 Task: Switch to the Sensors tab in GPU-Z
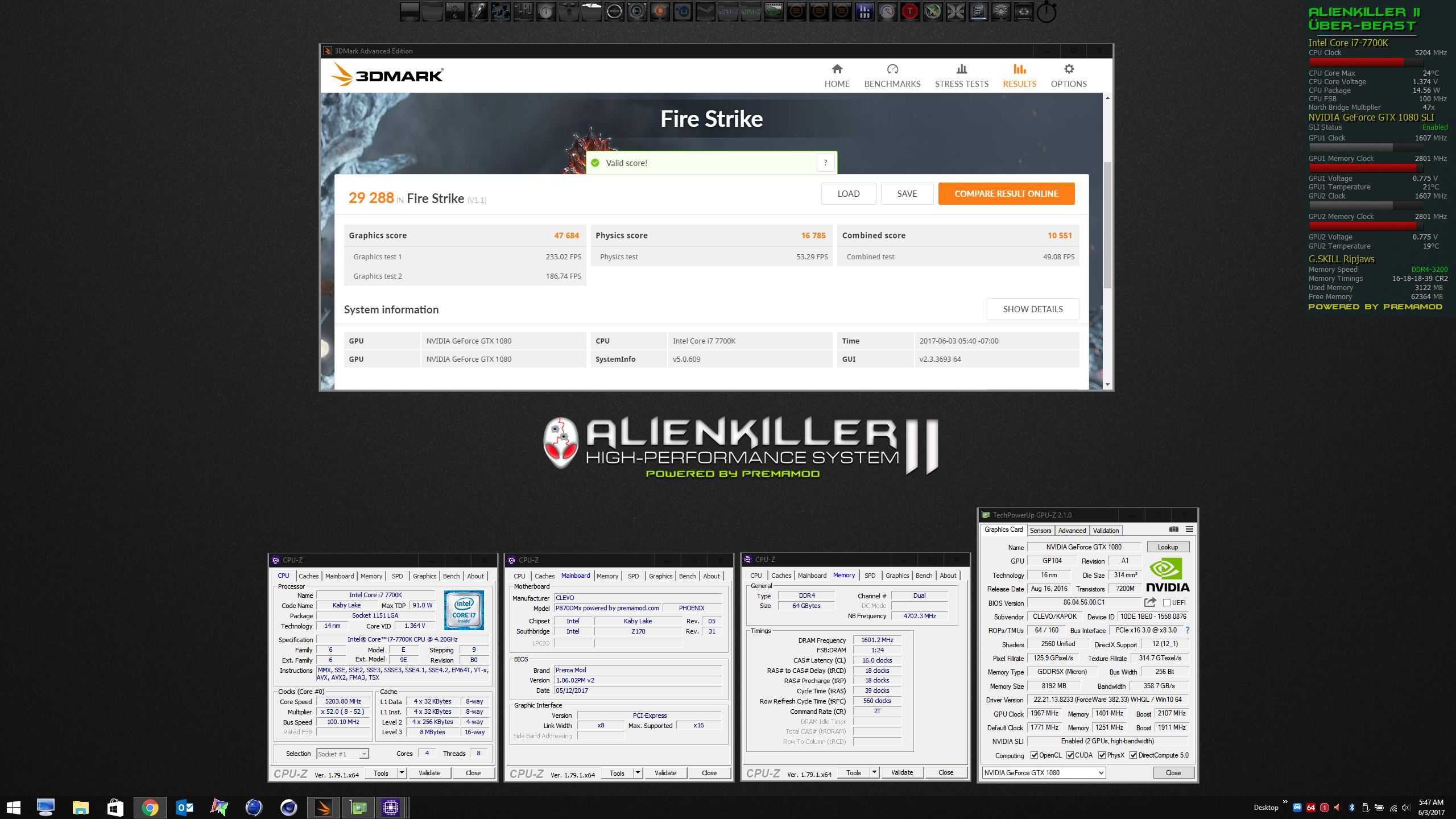click(x=1040, y=530)
